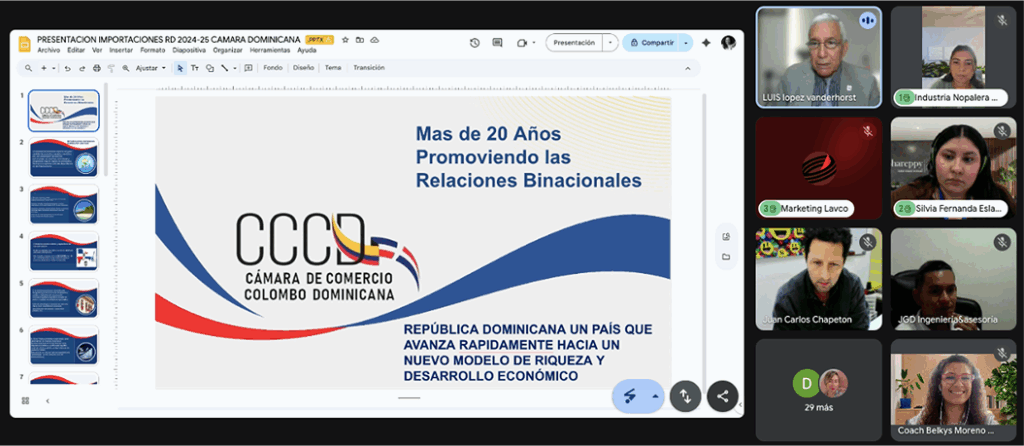Undo the last action
This screenshot has height=446, width=1024.
[67, 68]
